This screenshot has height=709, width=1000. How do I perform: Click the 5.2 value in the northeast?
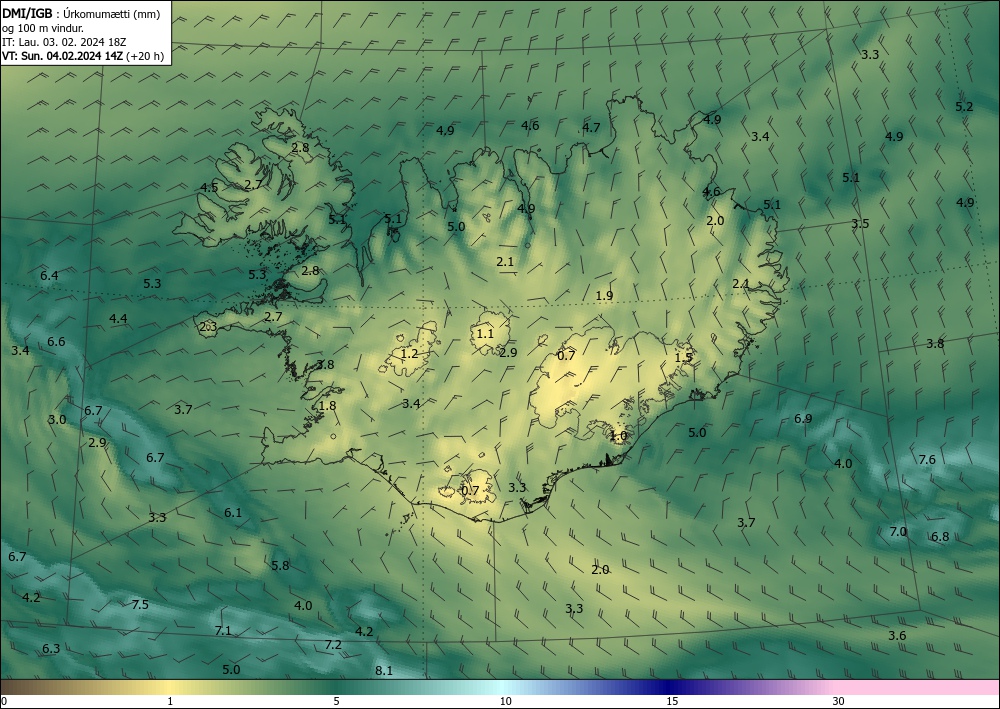[964, 106]
